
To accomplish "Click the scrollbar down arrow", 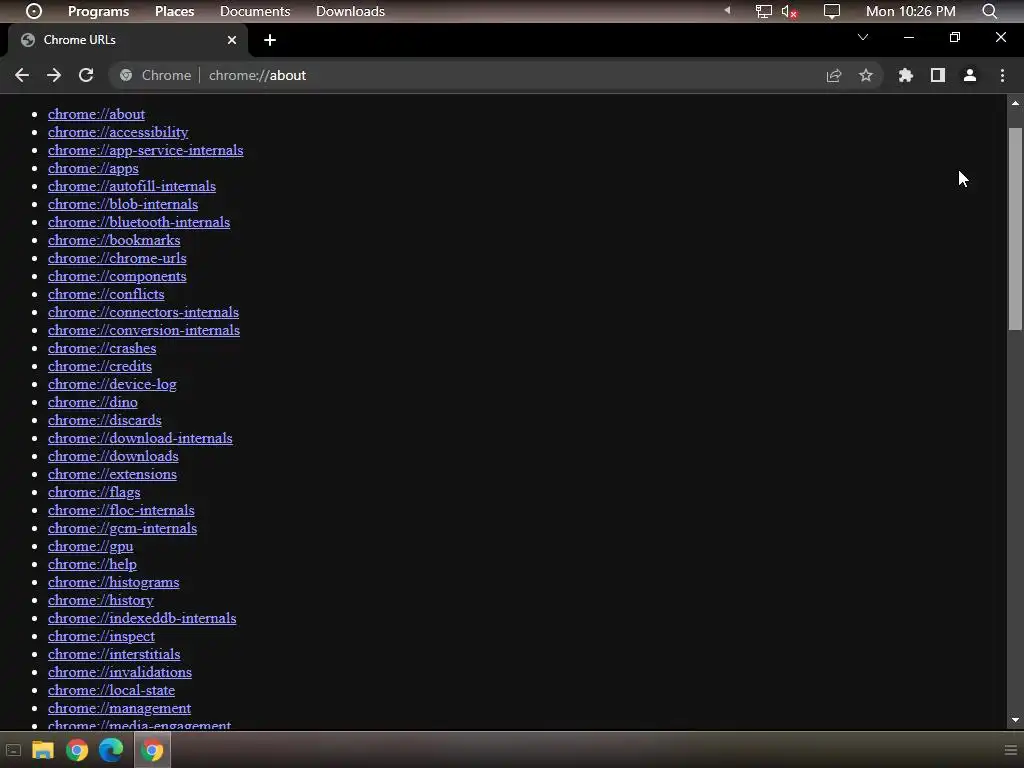I will [x=1015, y=720].
